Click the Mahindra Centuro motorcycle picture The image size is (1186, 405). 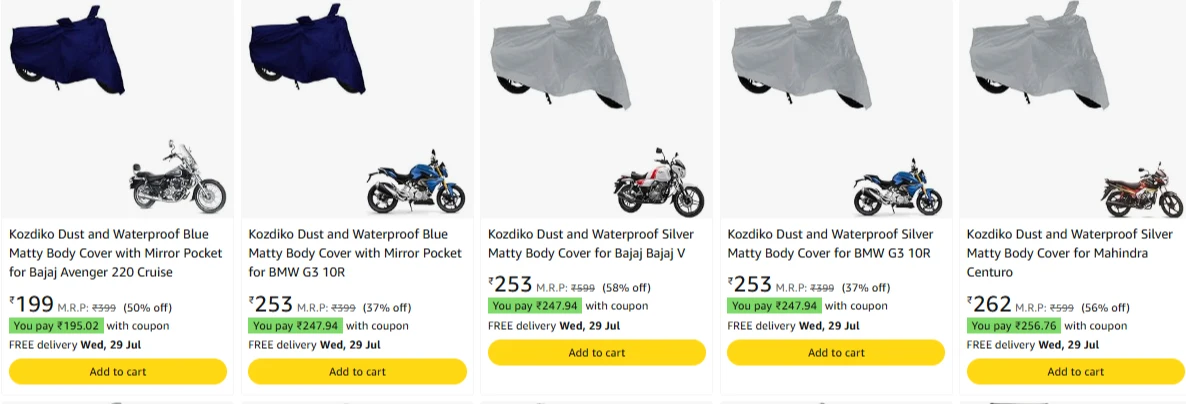1141,189
